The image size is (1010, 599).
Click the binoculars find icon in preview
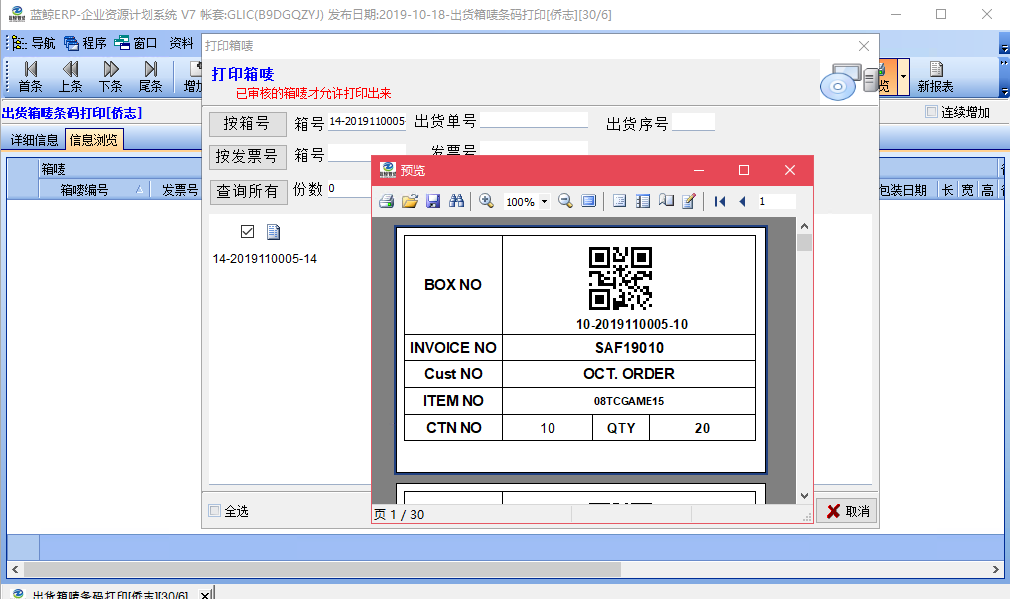pyautogui.click(x=456, y=202)
